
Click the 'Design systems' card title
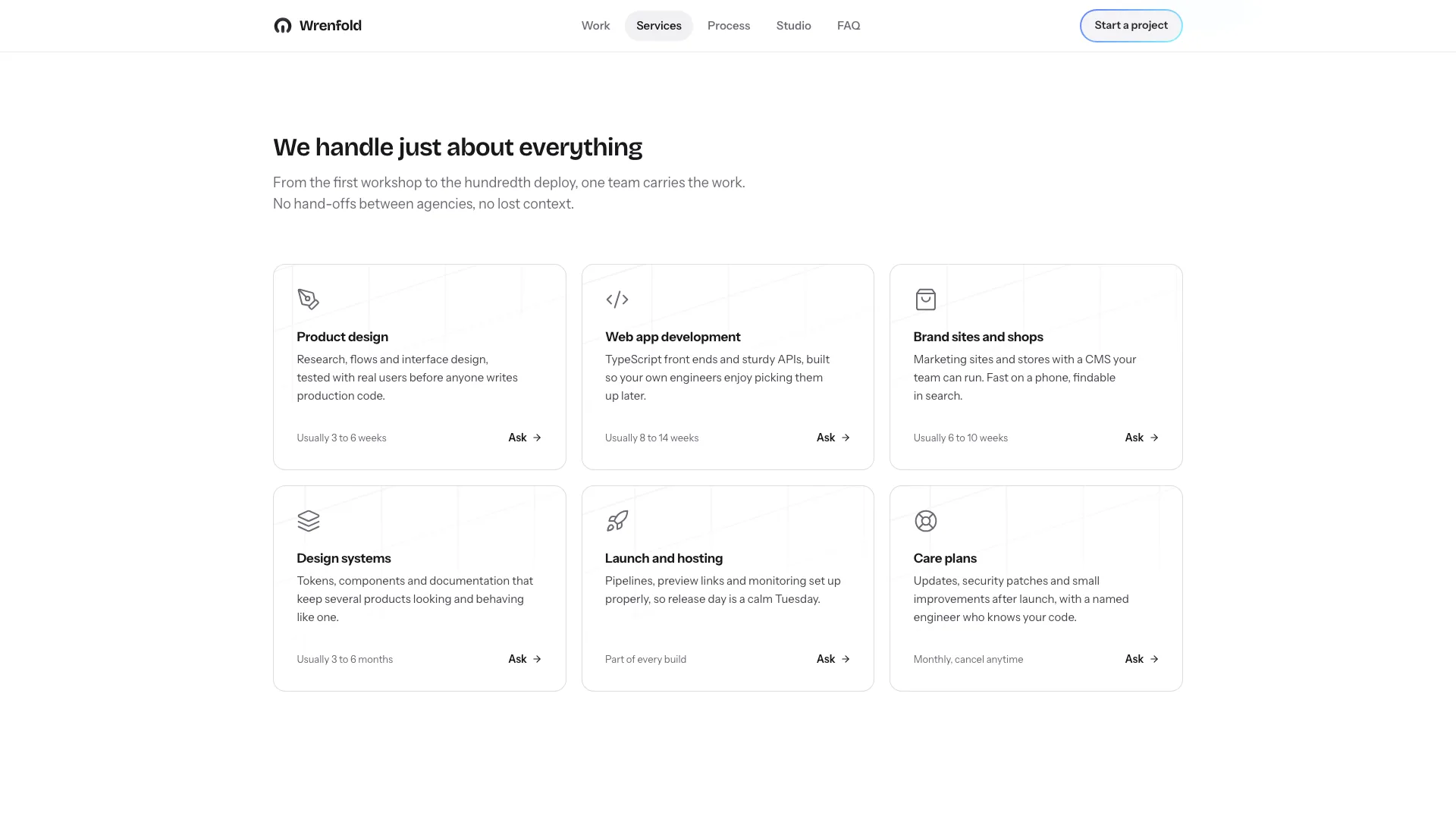pos(344,558)
